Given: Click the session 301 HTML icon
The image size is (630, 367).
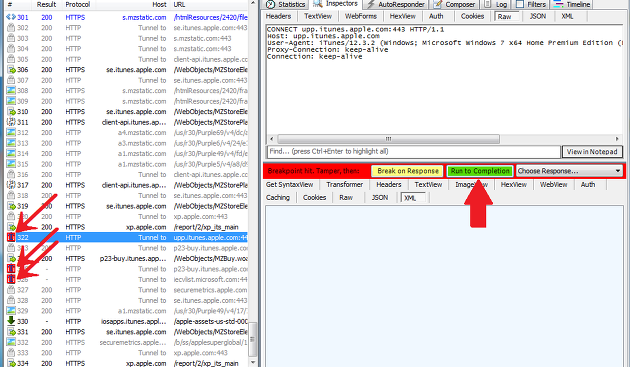Looking at the screenshot, I should 11,17.
